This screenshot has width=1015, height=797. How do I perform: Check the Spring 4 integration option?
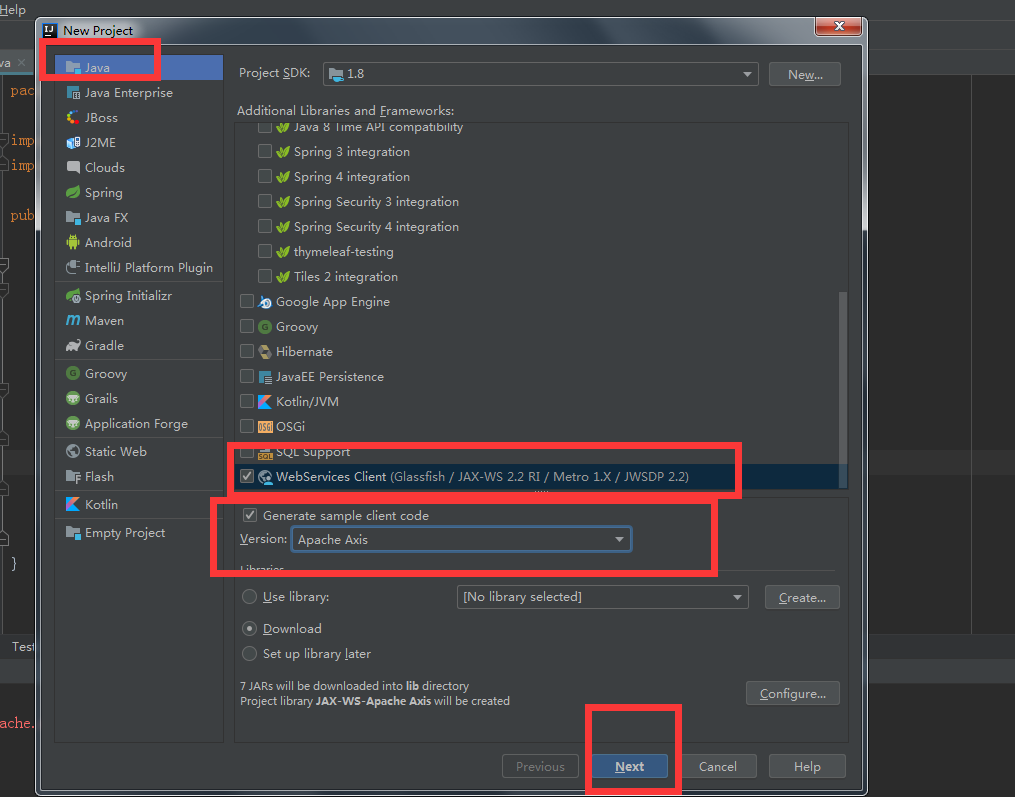tap(265, 176)
